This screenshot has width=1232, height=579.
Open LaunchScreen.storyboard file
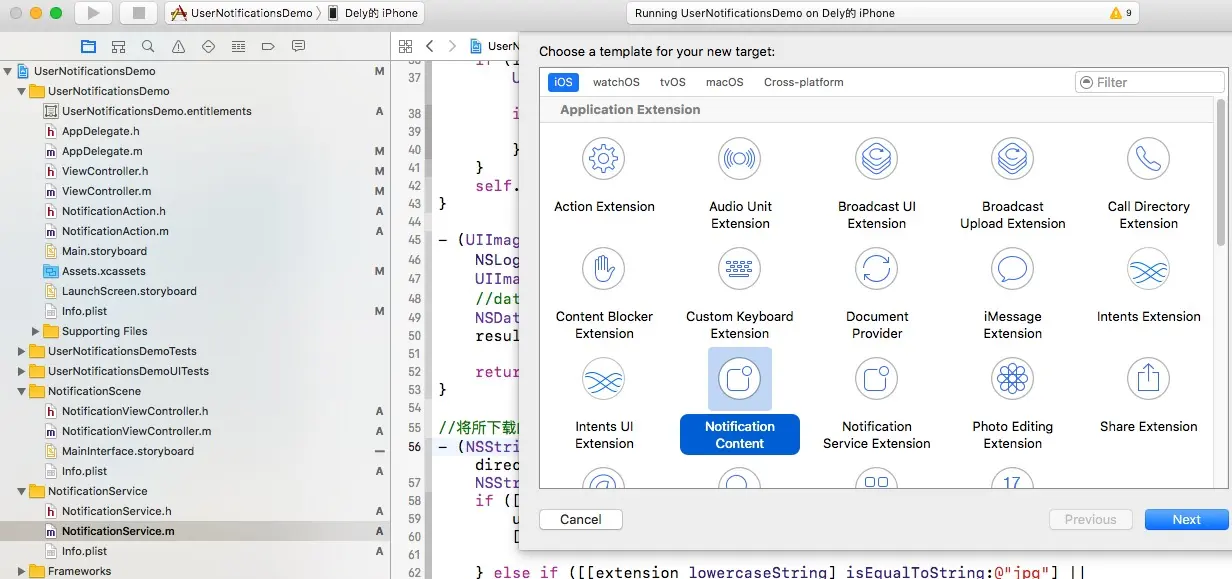tap(129, 291)
